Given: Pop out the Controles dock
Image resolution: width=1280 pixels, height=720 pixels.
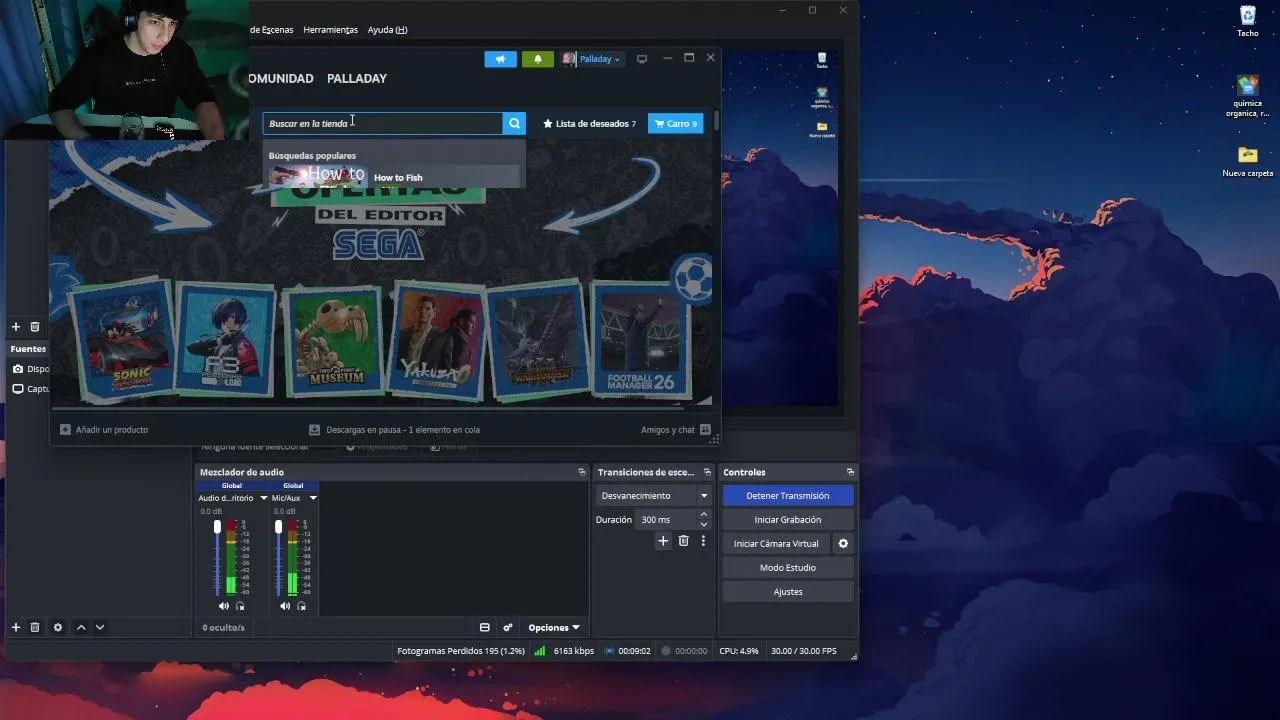Looking at the screenshot, I should click(850, 472).
